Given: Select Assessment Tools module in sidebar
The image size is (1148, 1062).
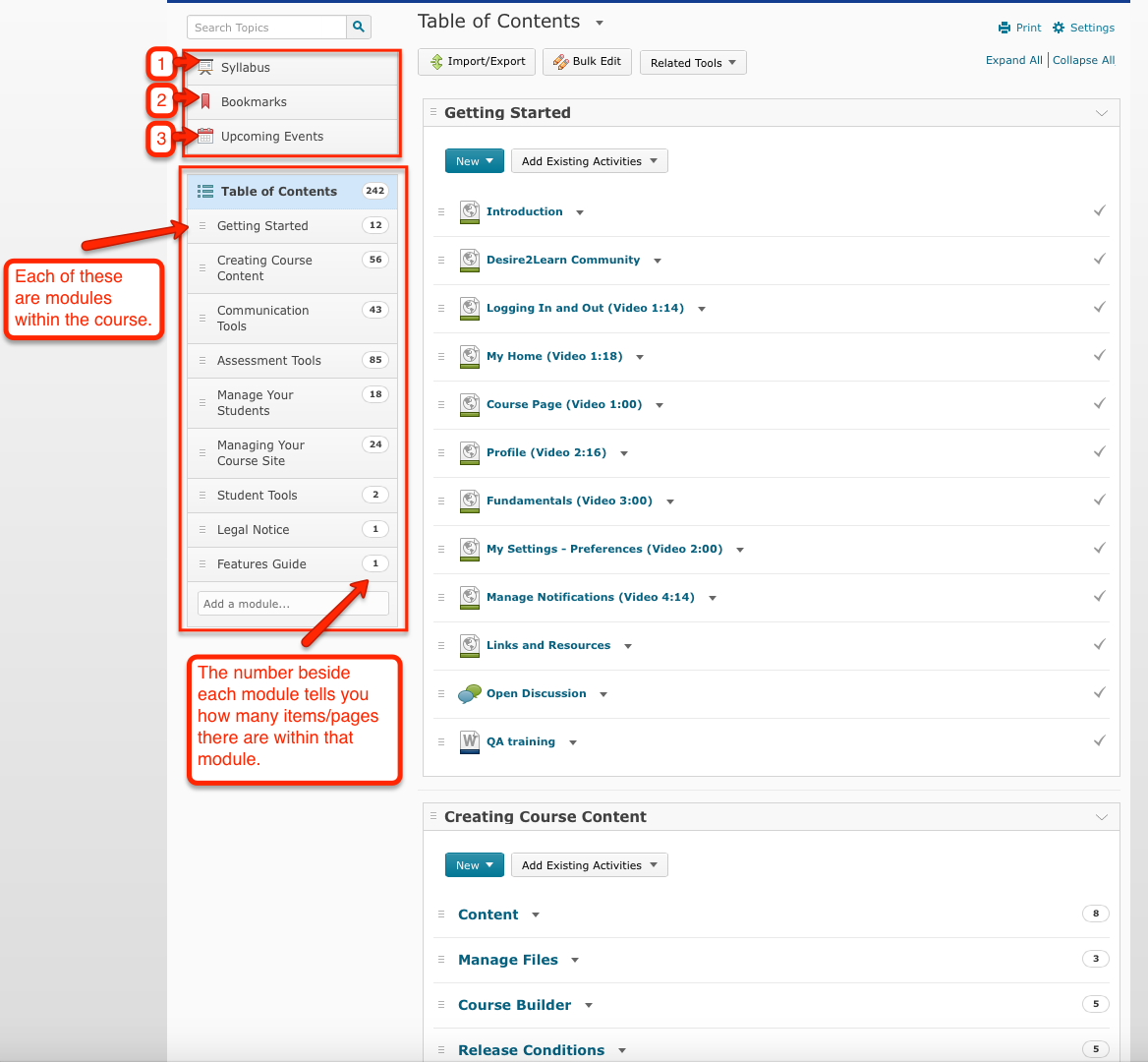Looking at the screenshot, I should 269,361.
